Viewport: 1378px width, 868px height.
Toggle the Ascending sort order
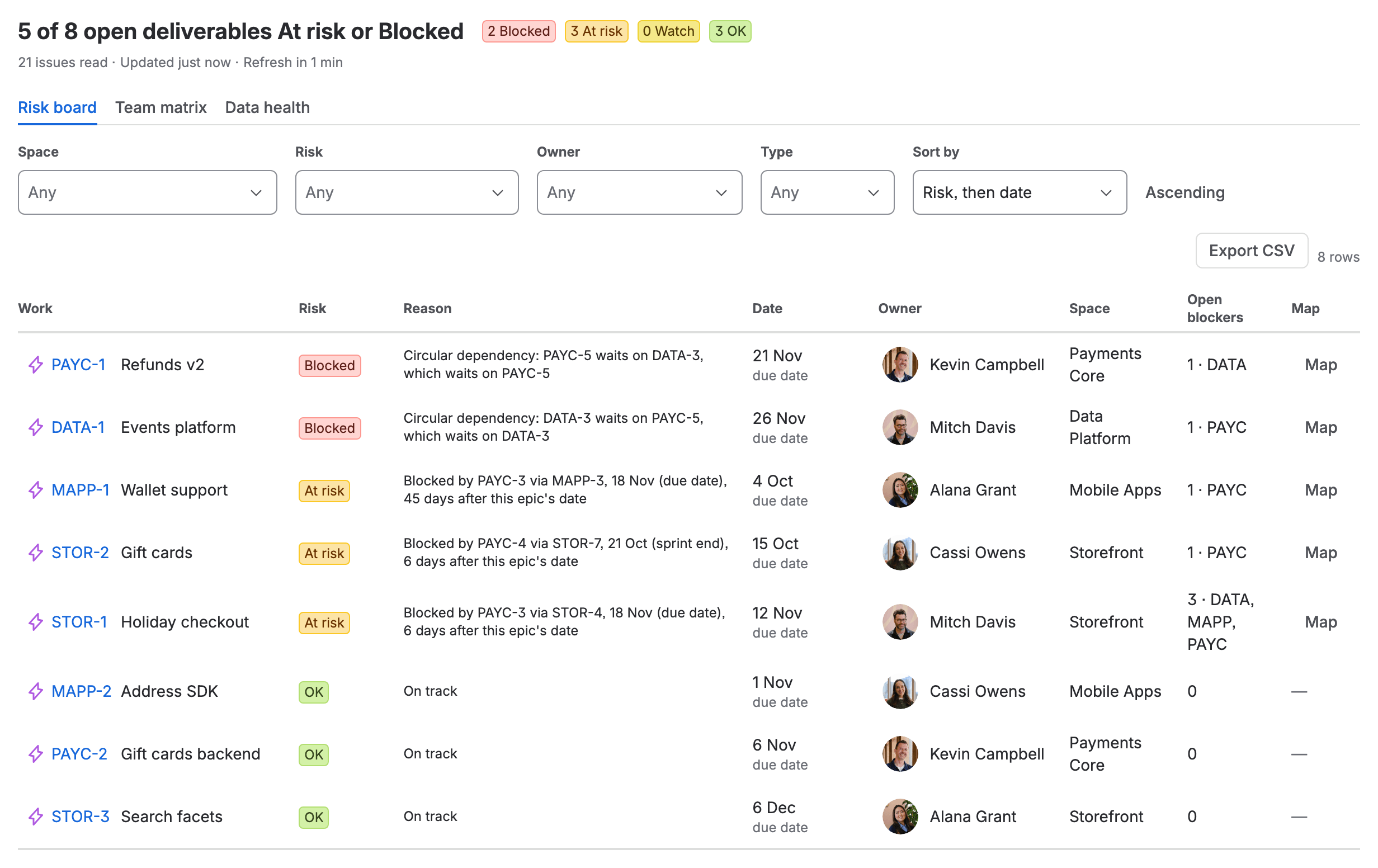(x=1184, y=192)
